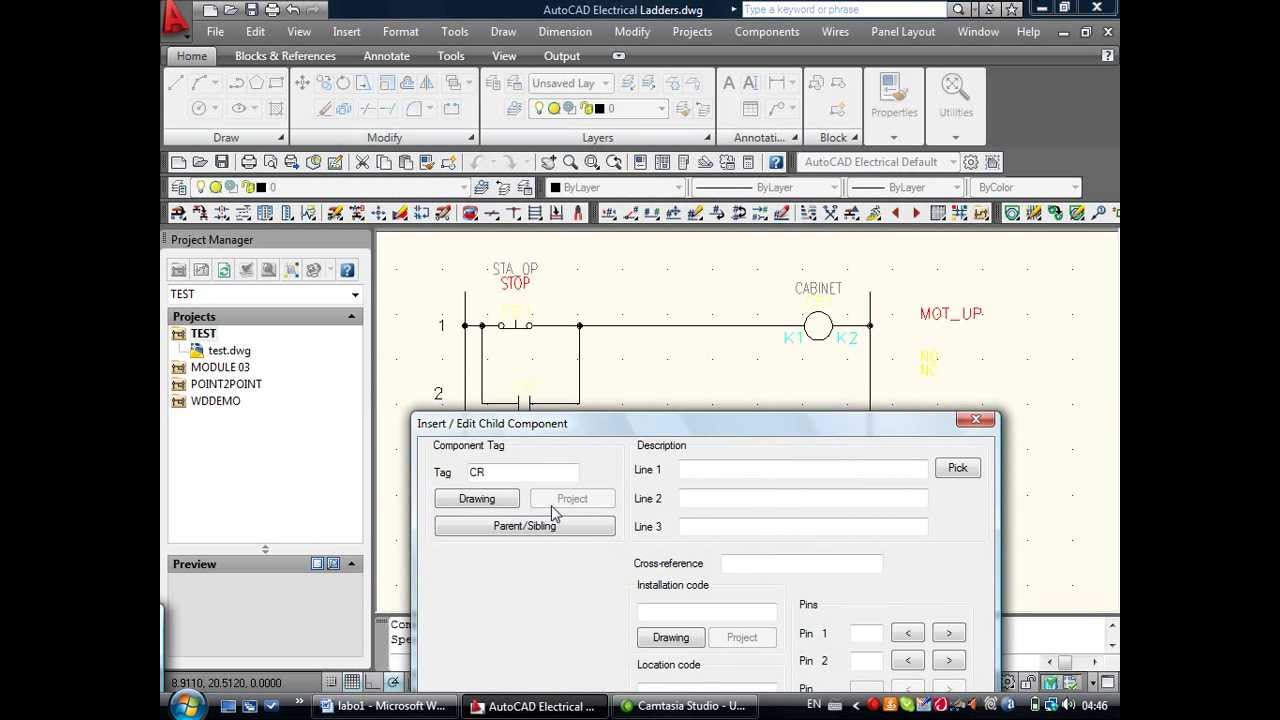
Task: Click Pin 2 previous arrow button
Action: coord(908,661)
